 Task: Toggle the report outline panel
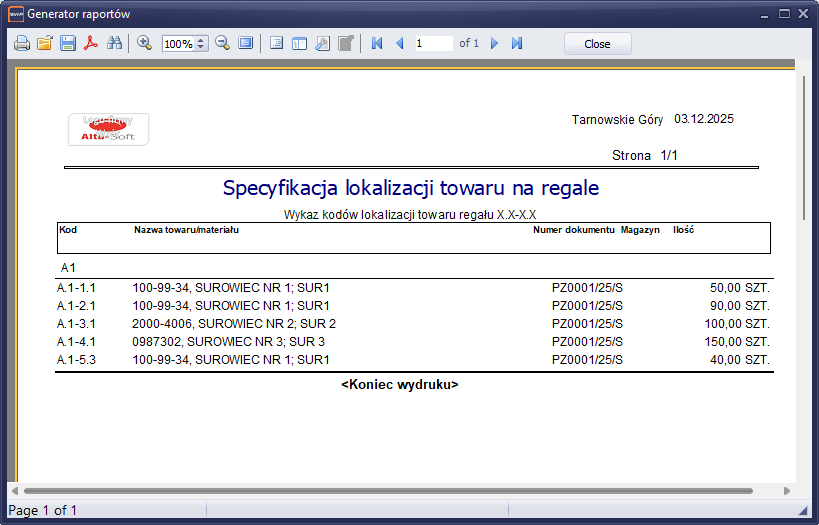(x=276, y=44)
